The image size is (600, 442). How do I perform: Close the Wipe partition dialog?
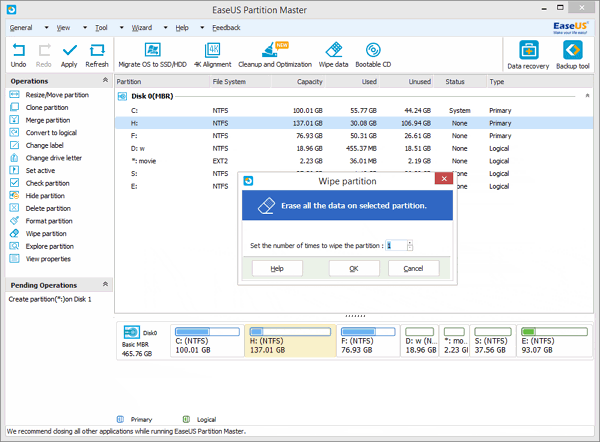point(444,179)
